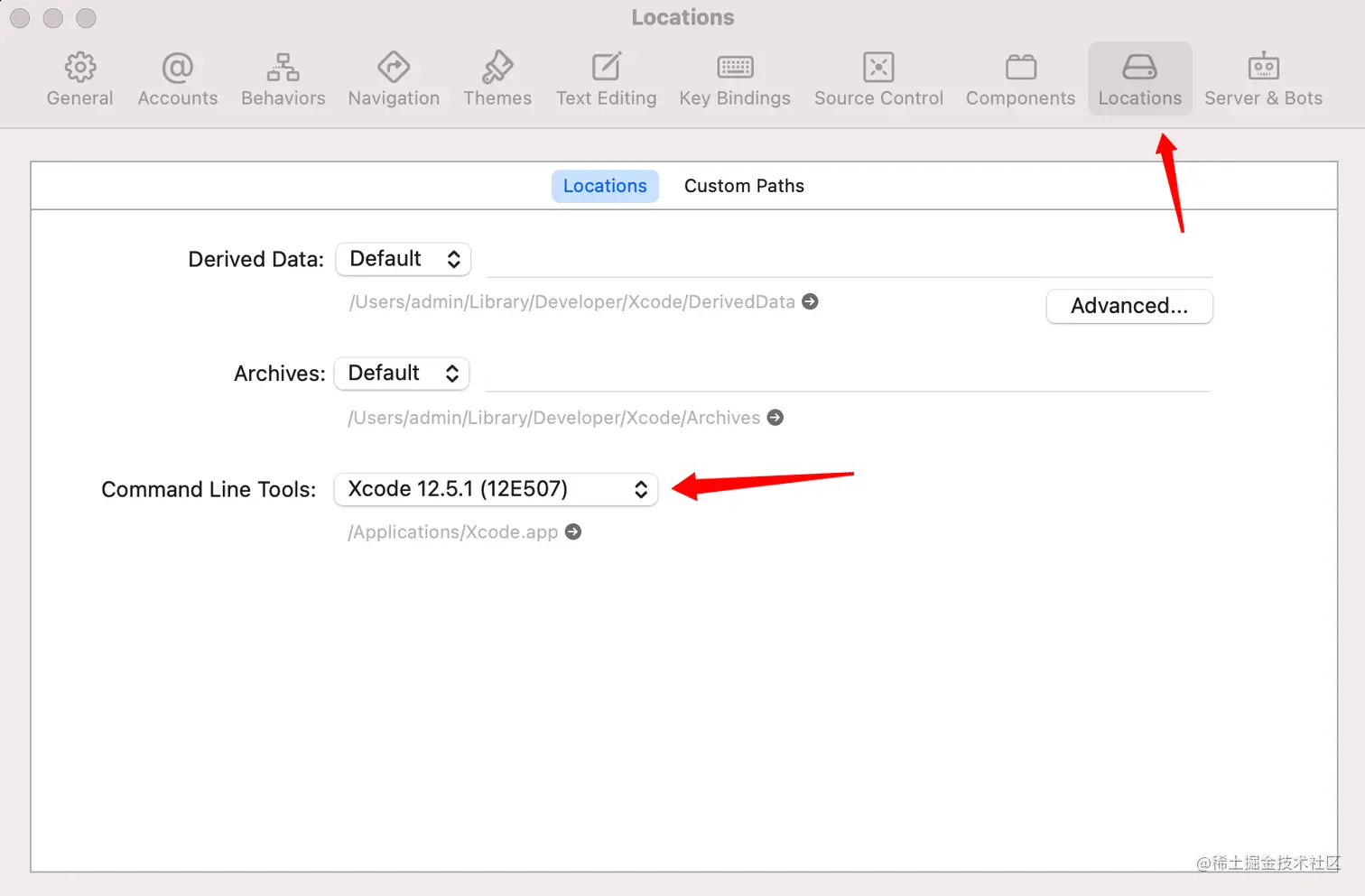Open the Key Bindings preferences pane

pyautogui.click(x=735, y=79)
